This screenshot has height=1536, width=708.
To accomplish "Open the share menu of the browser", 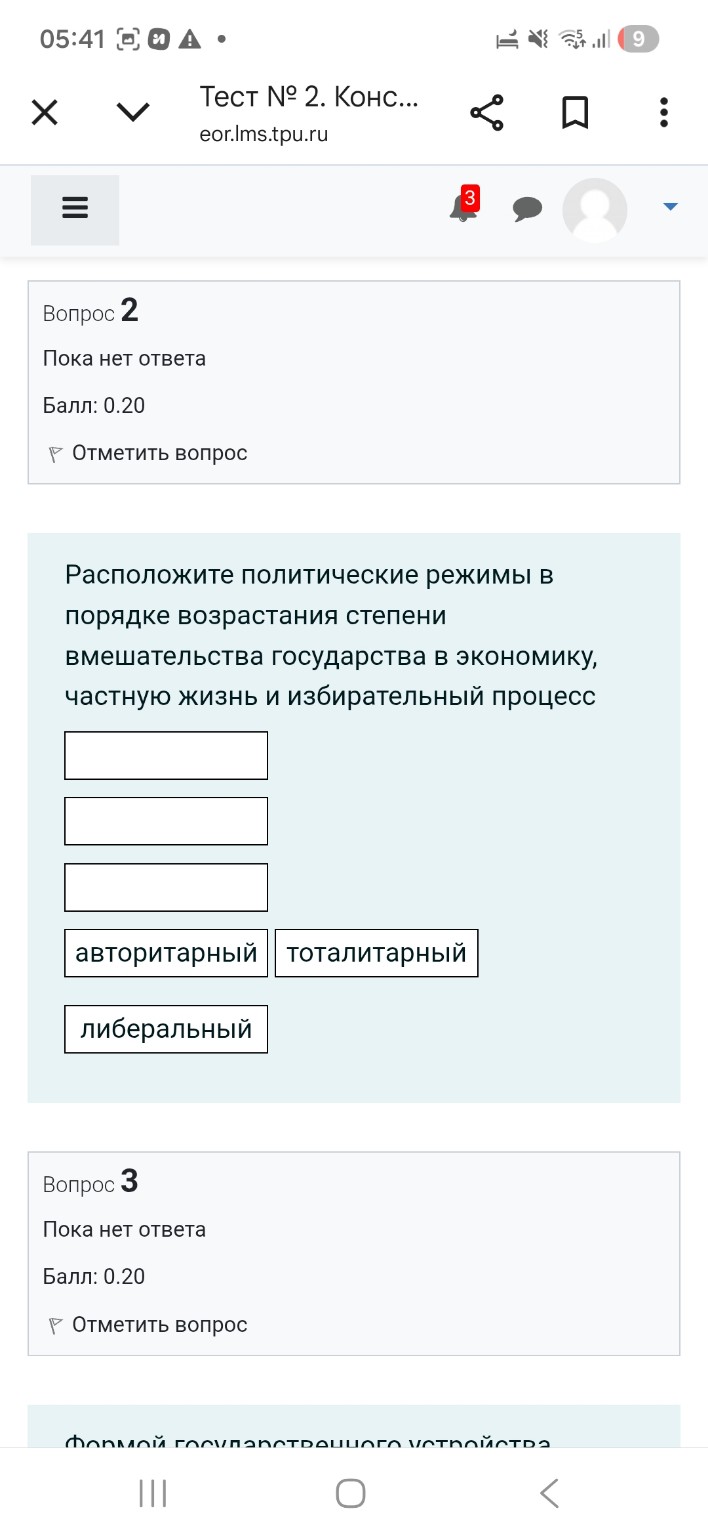I will [x=487, y=112].
